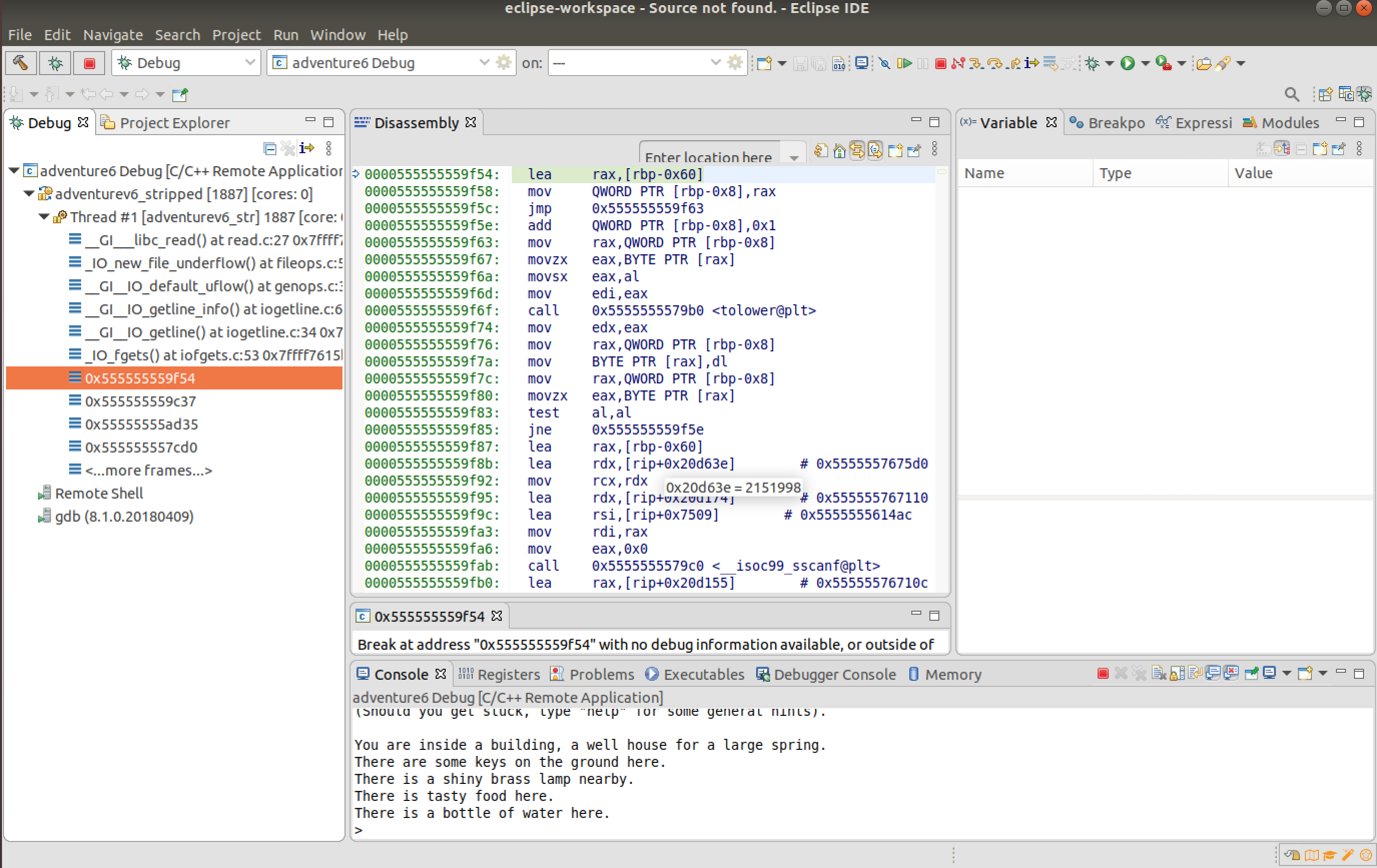Screen dimensions: 1377x868
Task: Click the Build hammer icon
Action: [x=21, y=63]
